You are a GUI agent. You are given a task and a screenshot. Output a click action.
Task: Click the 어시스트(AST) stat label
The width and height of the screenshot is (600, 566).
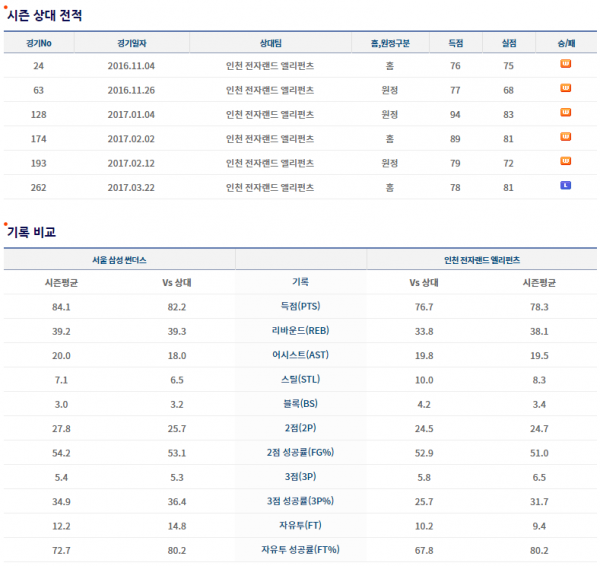pos(300,355)
